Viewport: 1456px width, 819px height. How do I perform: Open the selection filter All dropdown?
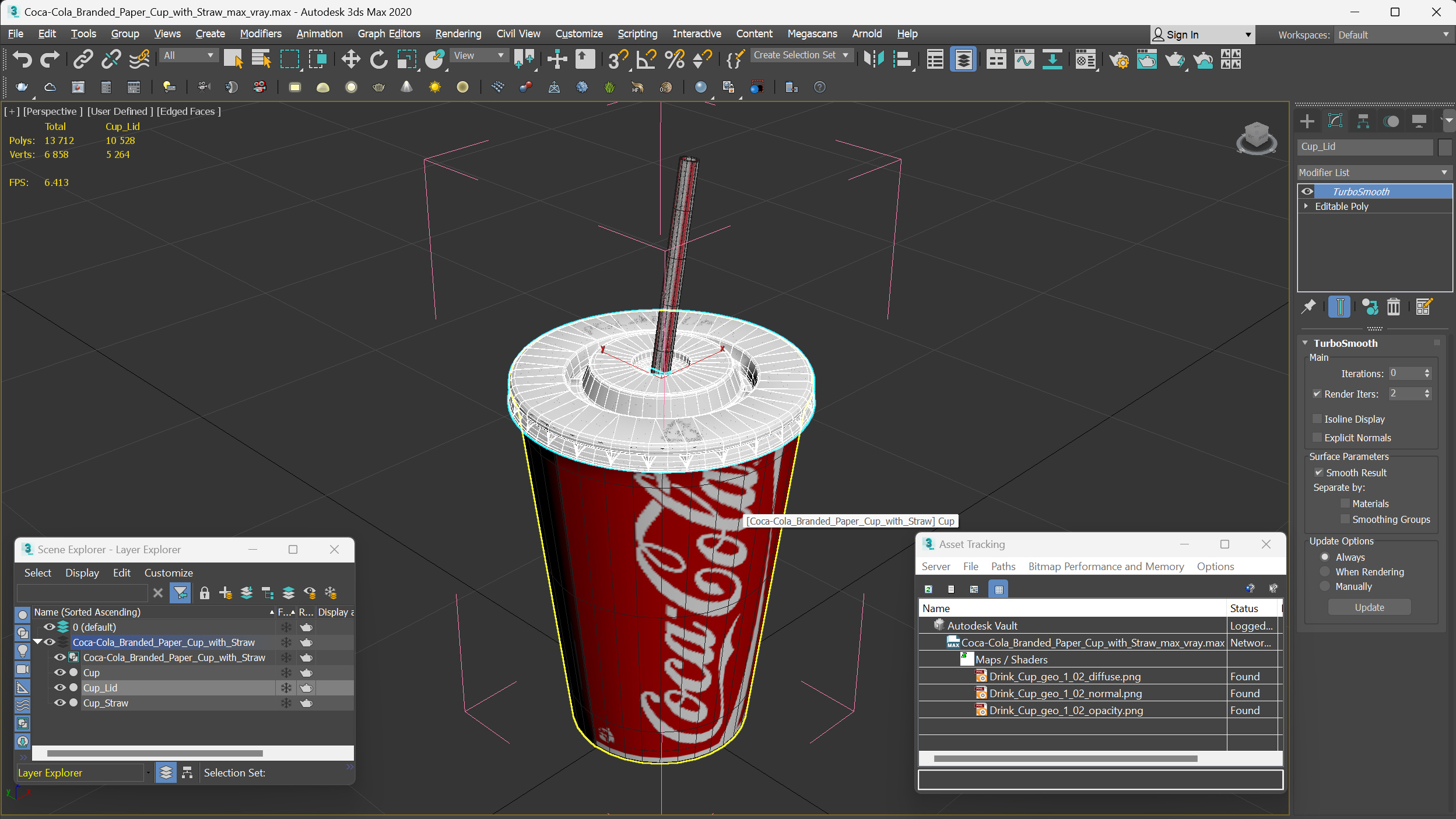(x=188, y=55)
